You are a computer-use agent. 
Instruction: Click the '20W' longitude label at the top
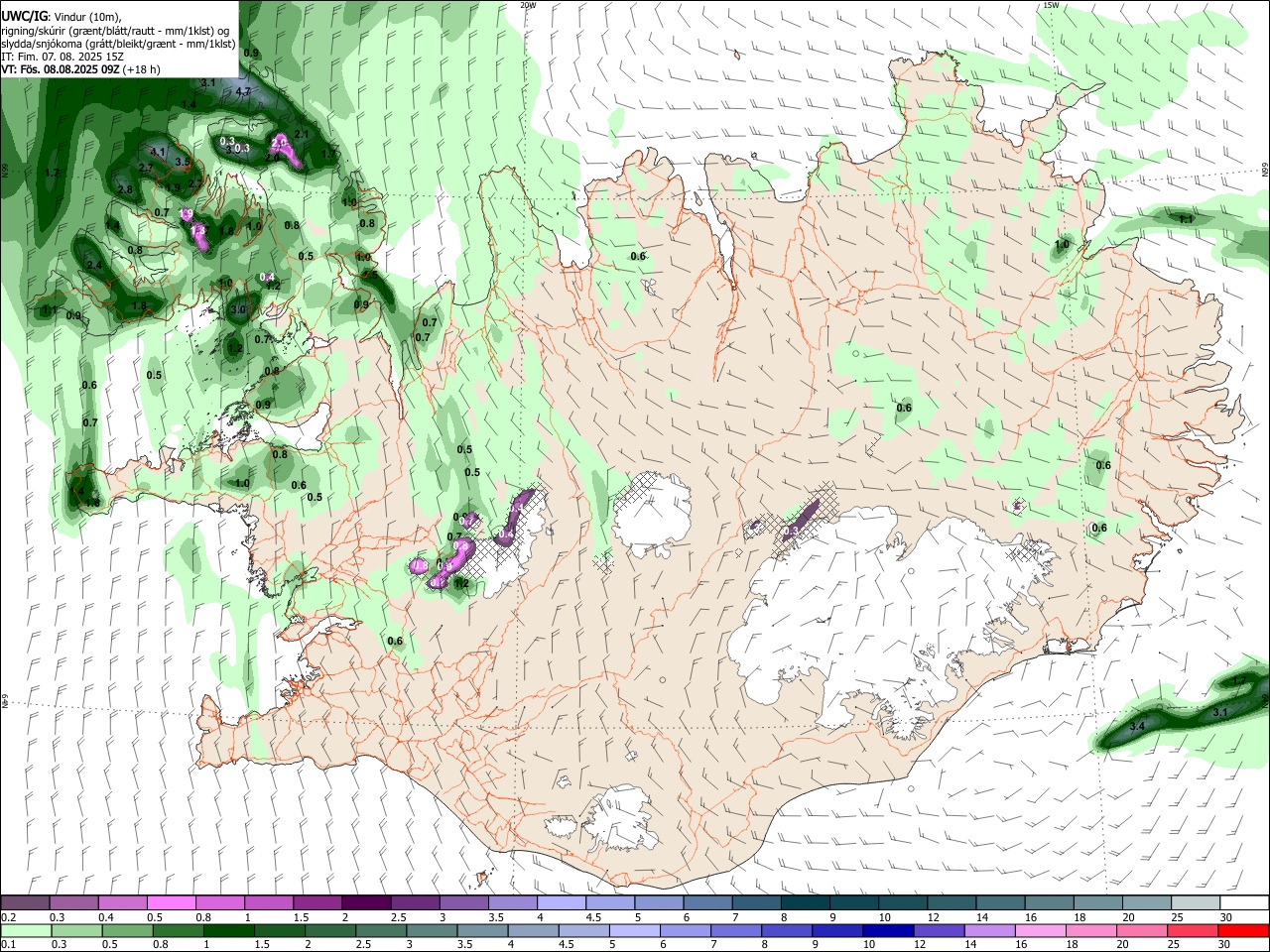click(x=528, y=5)
